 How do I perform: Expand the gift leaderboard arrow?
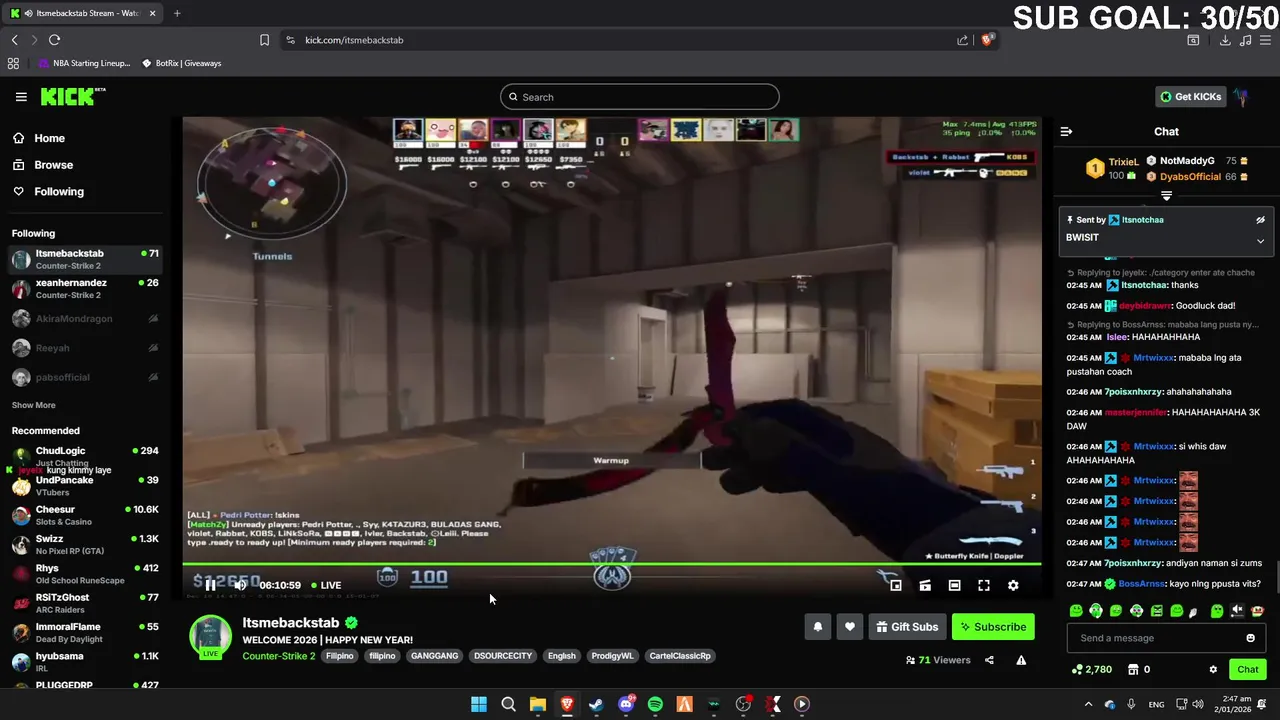(1166, 196)
